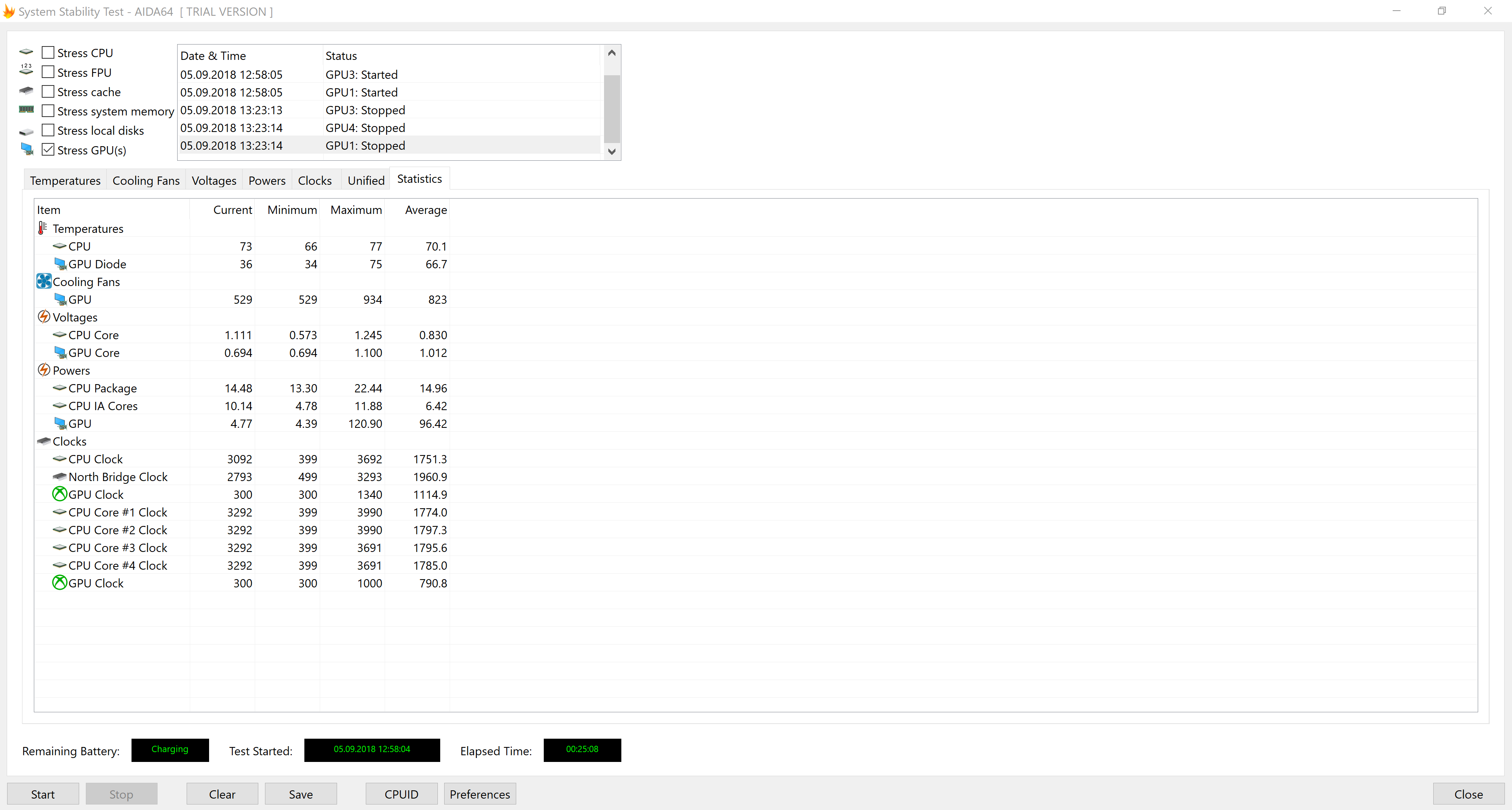The height and width of the screenshot is (810, 1512).
Task: Click the Minimum column header
Action: click(287, 210)
